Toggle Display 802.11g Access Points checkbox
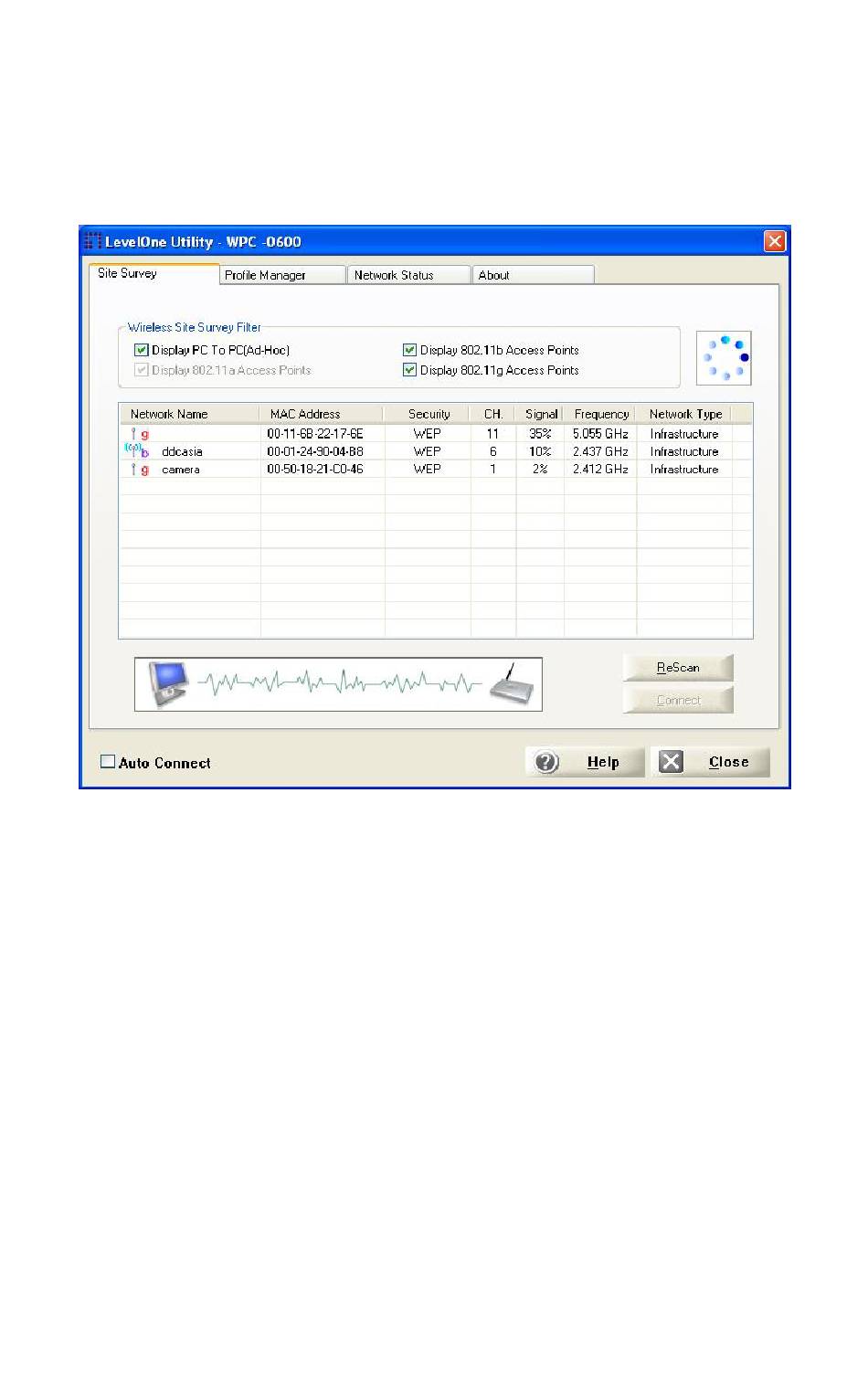Screen dimensions: 868x1385 tap(410, 370)
